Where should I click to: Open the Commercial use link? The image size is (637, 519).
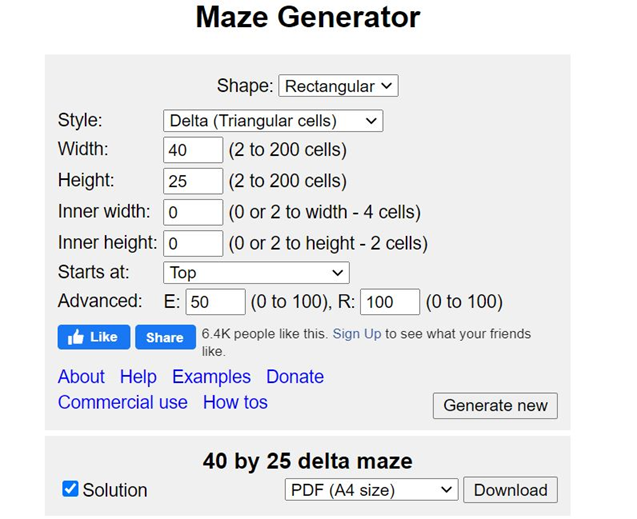(x=123, y=402)
